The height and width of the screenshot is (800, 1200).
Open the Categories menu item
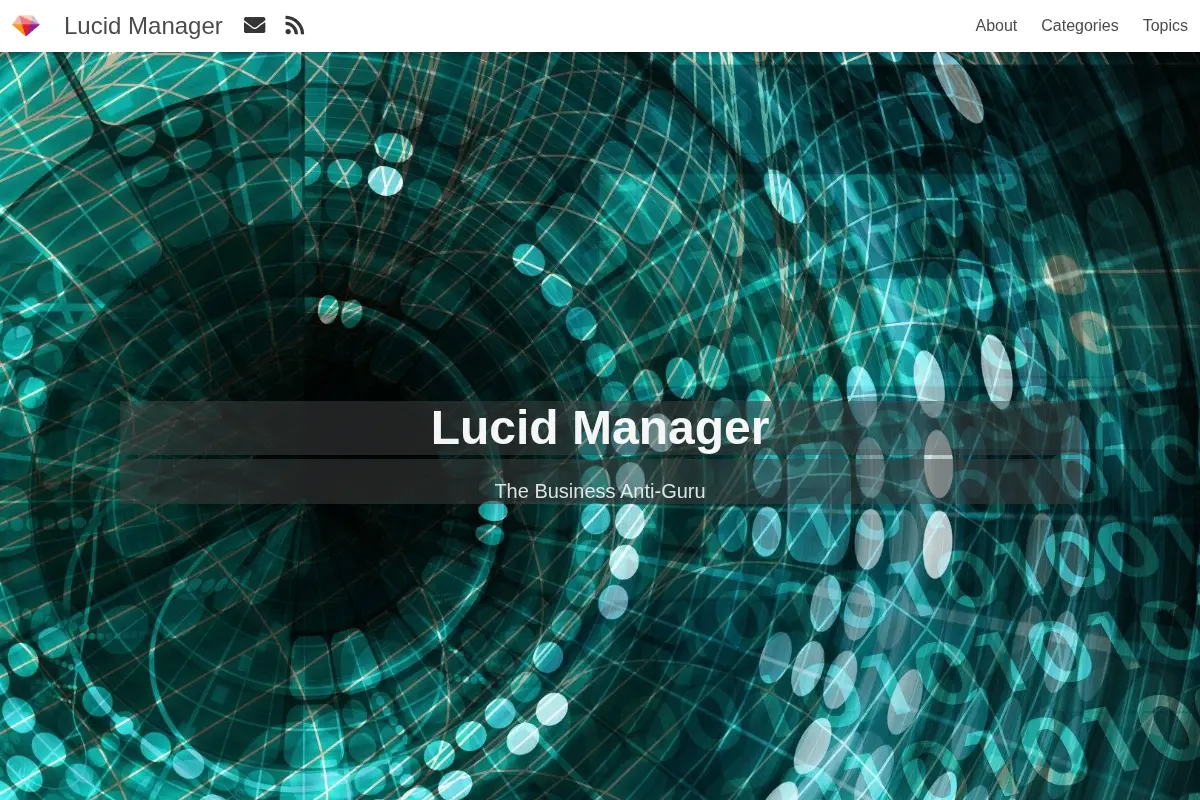(x=1079, y=26)
